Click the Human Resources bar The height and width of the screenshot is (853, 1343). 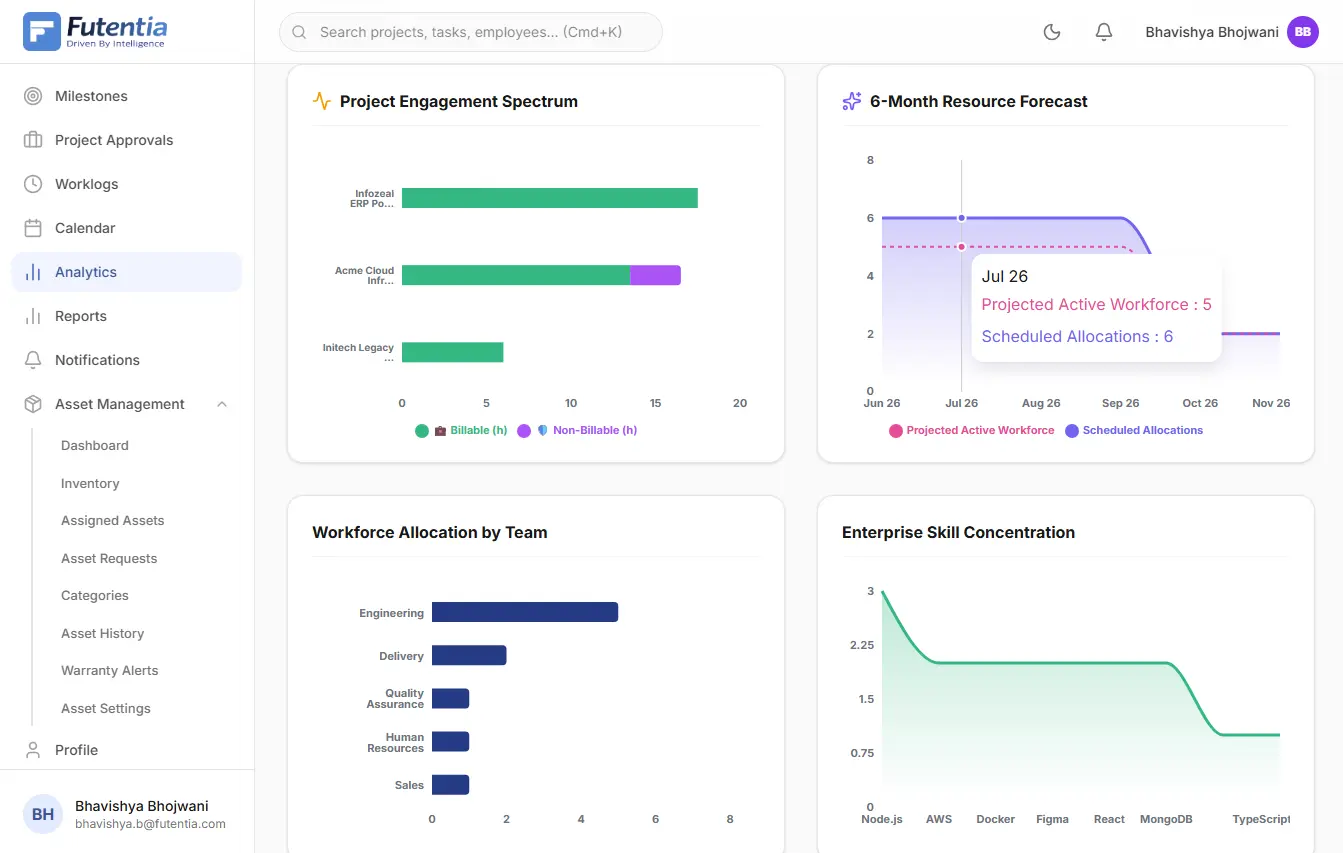tap(450, 741)
